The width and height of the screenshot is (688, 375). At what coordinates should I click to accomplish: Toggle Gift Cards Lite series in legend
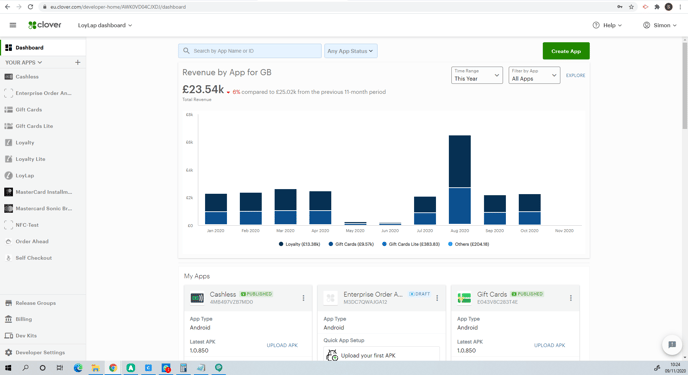[x=411, y=244]
